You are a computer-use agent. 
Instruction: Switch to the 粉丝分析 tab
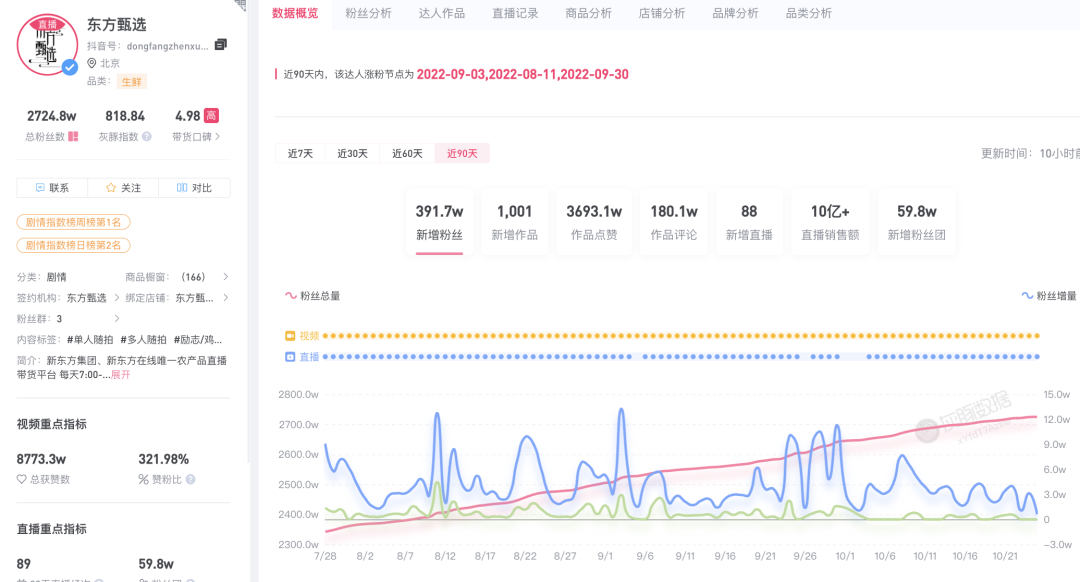point(368,14)
